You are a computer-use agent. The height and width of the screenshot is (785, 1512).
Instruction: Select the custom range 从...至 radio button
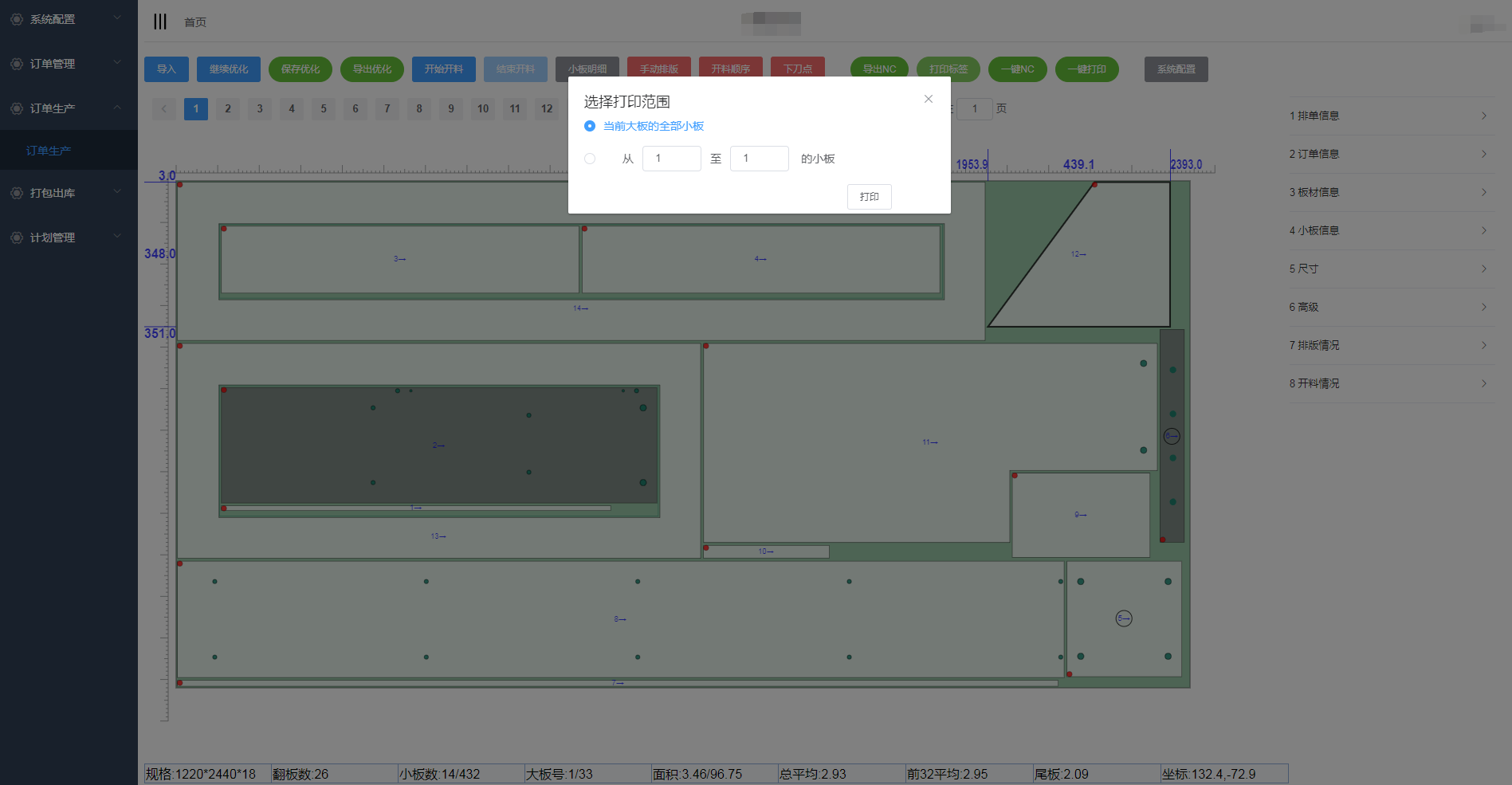590,159
